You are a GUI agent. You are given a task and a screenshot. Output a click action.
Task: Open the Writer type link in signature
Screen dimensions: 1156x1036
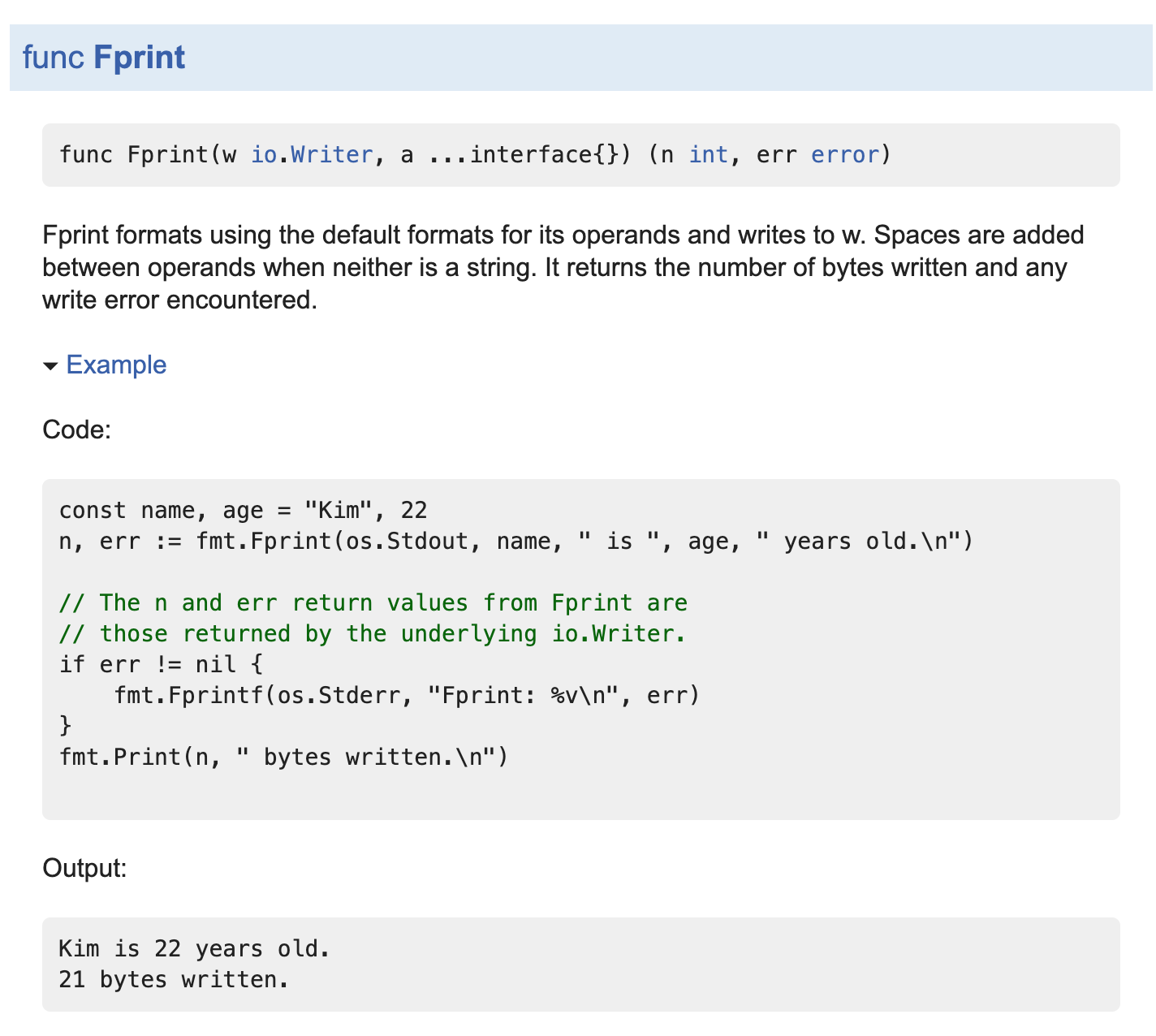click(331, 154)
